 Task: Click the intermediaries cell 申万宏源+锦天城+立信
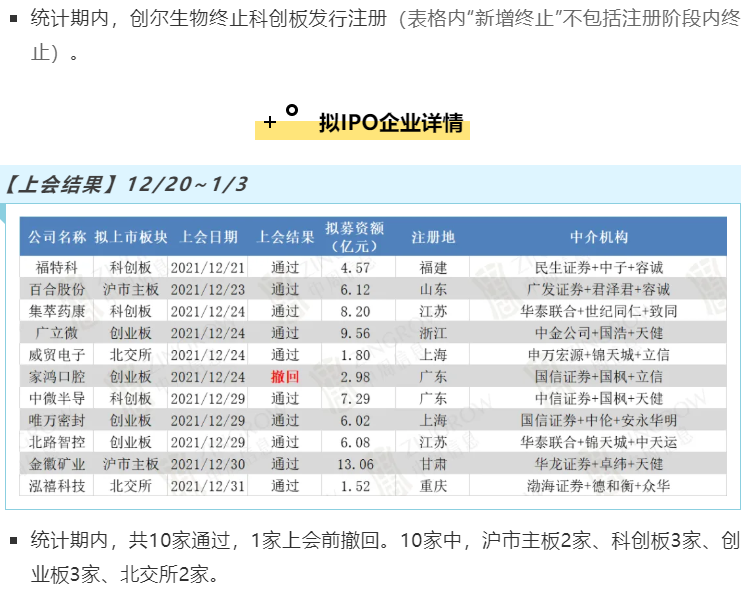[599, 355]
